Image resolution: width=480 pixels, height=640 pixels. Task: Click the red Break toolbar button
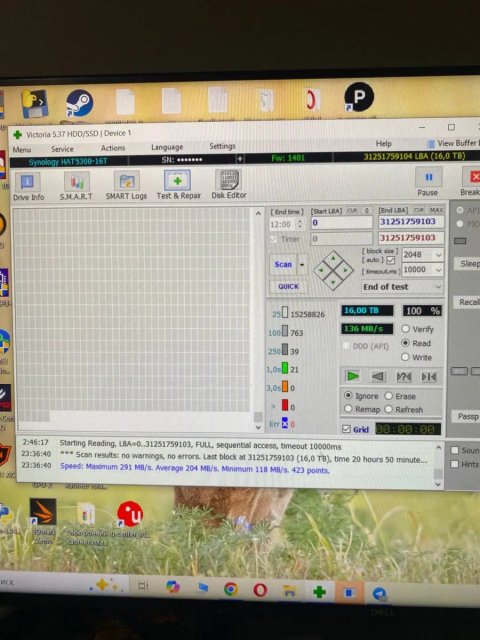click(471, 182)
